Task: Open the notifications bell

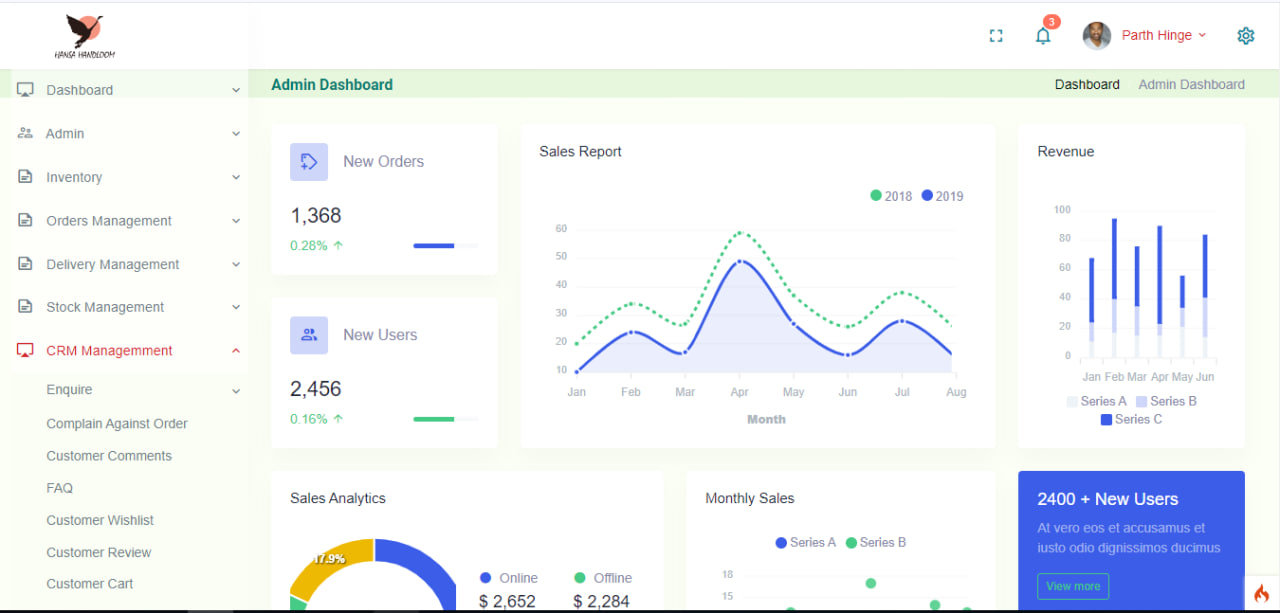Action: tap(1043, 36)
